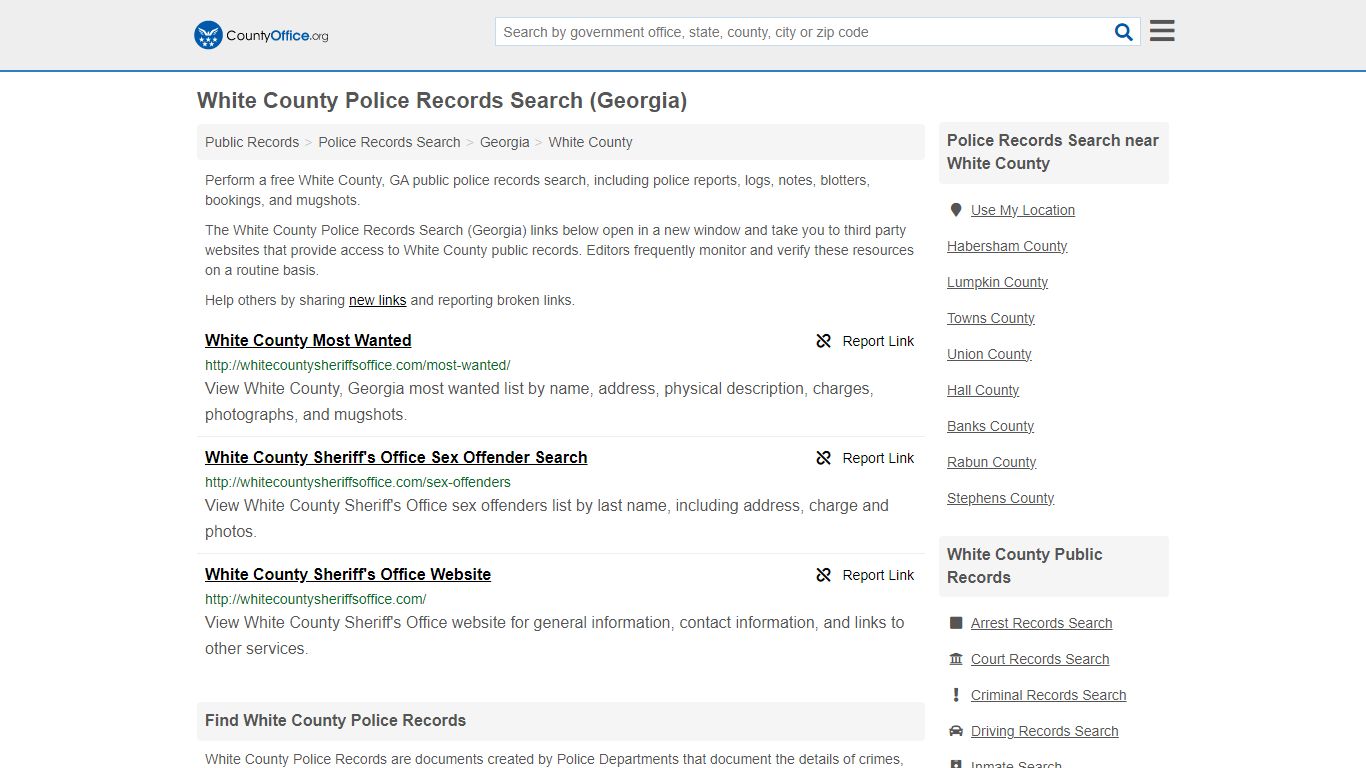The width and height of the screenshot is (1366, 768).
Task: Open the hamburger menu
Action: click(x=1162, y=31)
